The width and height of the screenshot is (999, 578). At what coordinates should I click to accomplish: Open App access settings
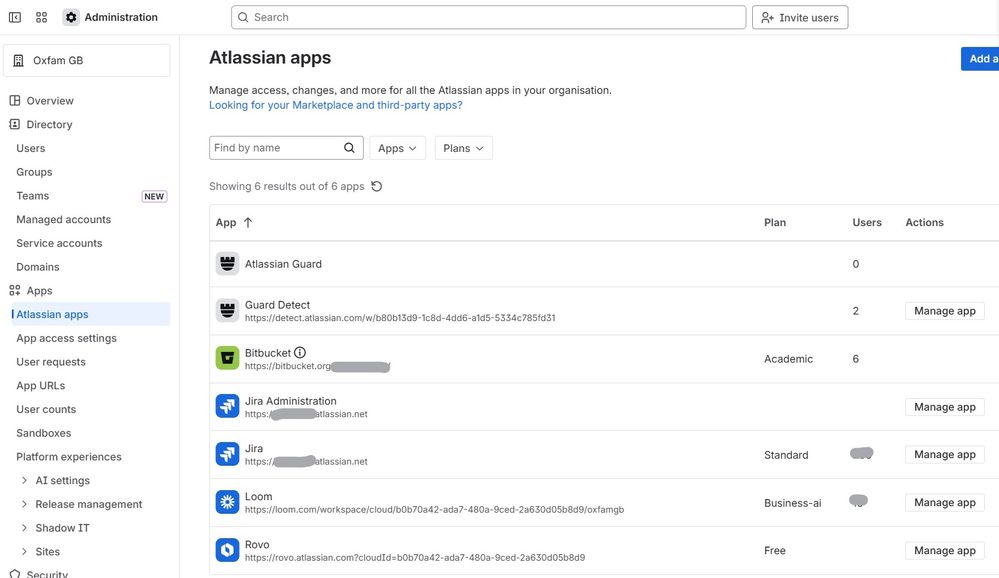66,338
